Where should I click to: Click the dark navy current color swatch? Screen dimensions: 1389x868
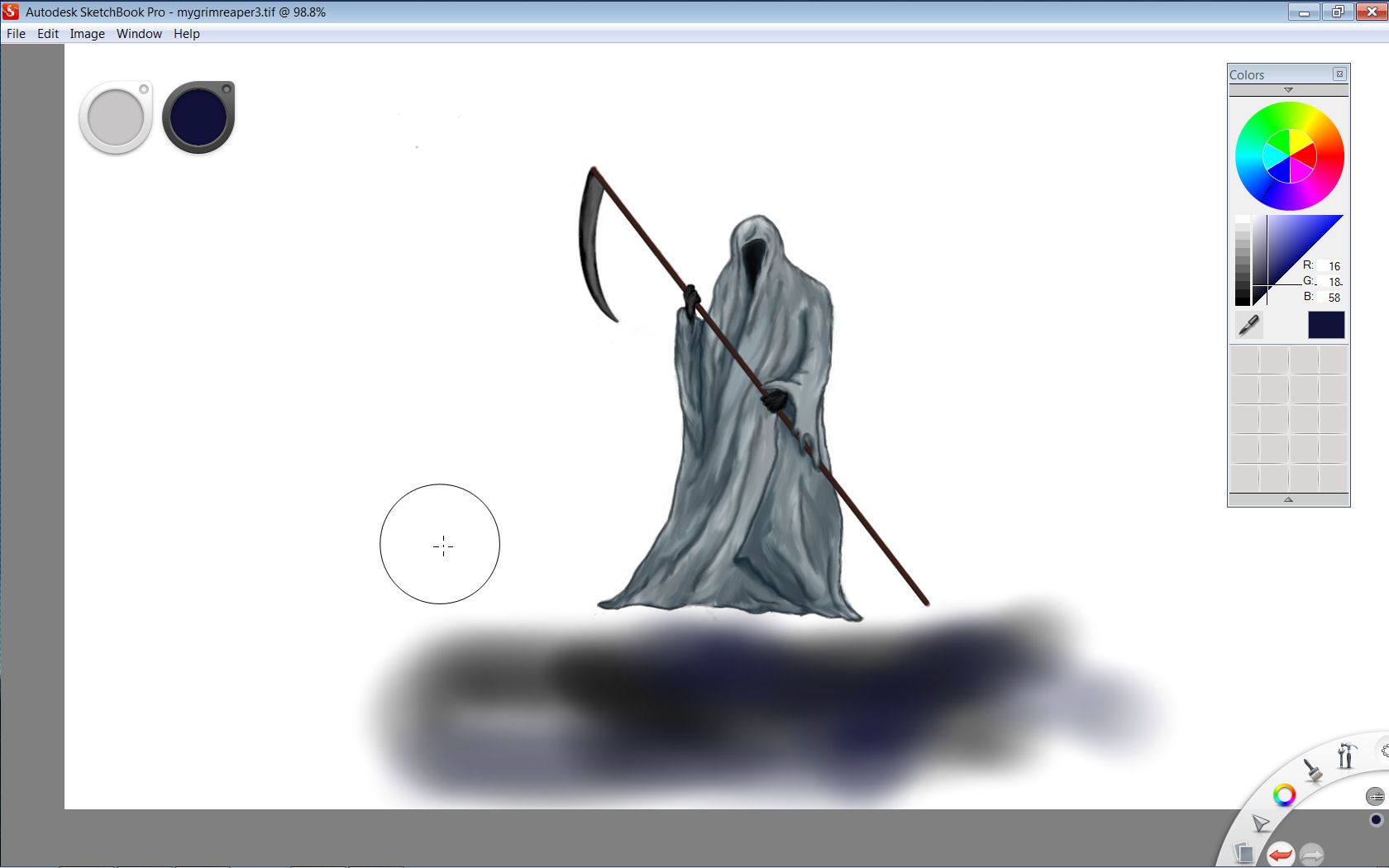coord(1326,325)
